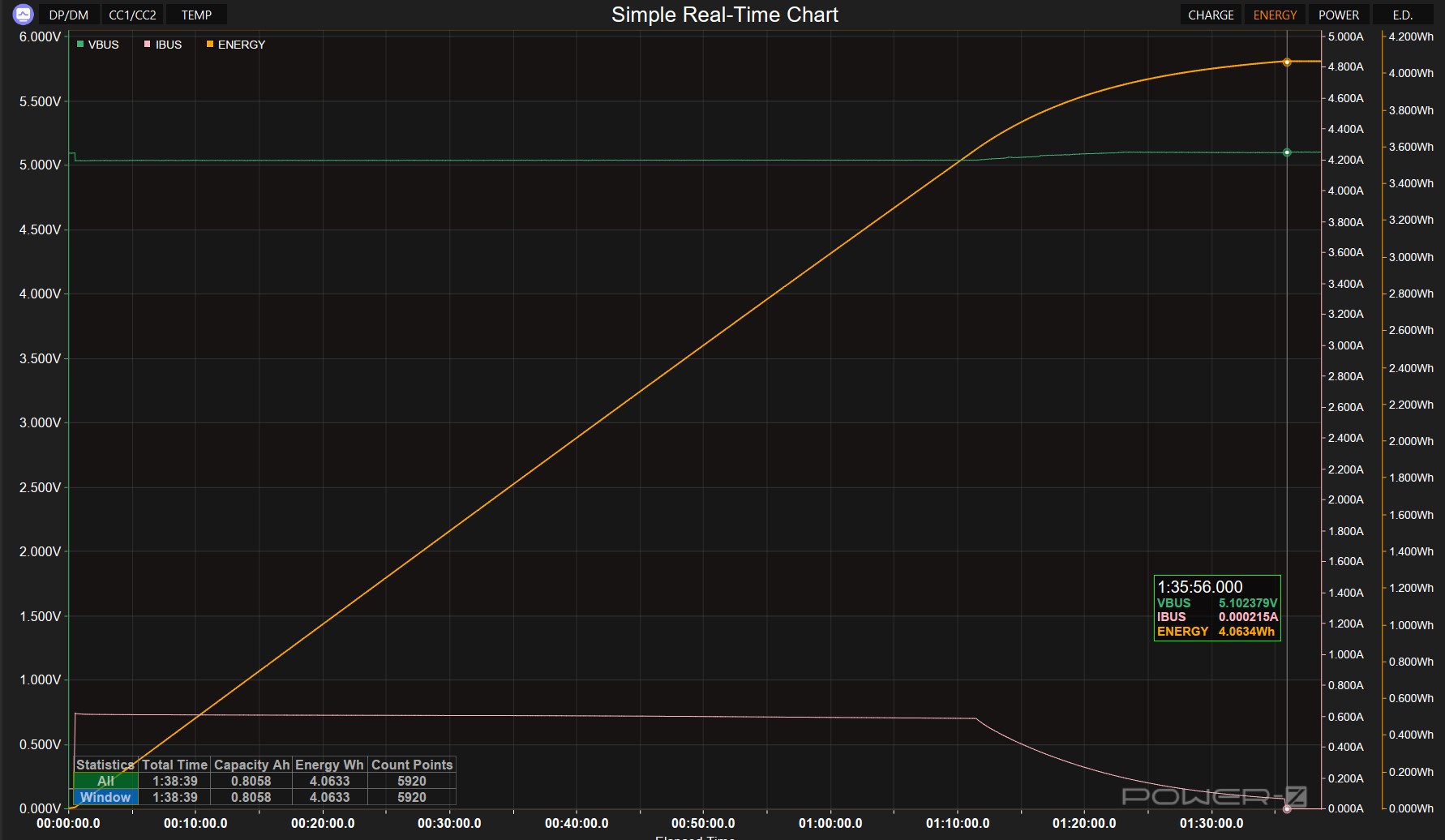The width and height of the screenshot is (1445, 840).
Task: Click the Count Points column header
Action: click(412, 765)
